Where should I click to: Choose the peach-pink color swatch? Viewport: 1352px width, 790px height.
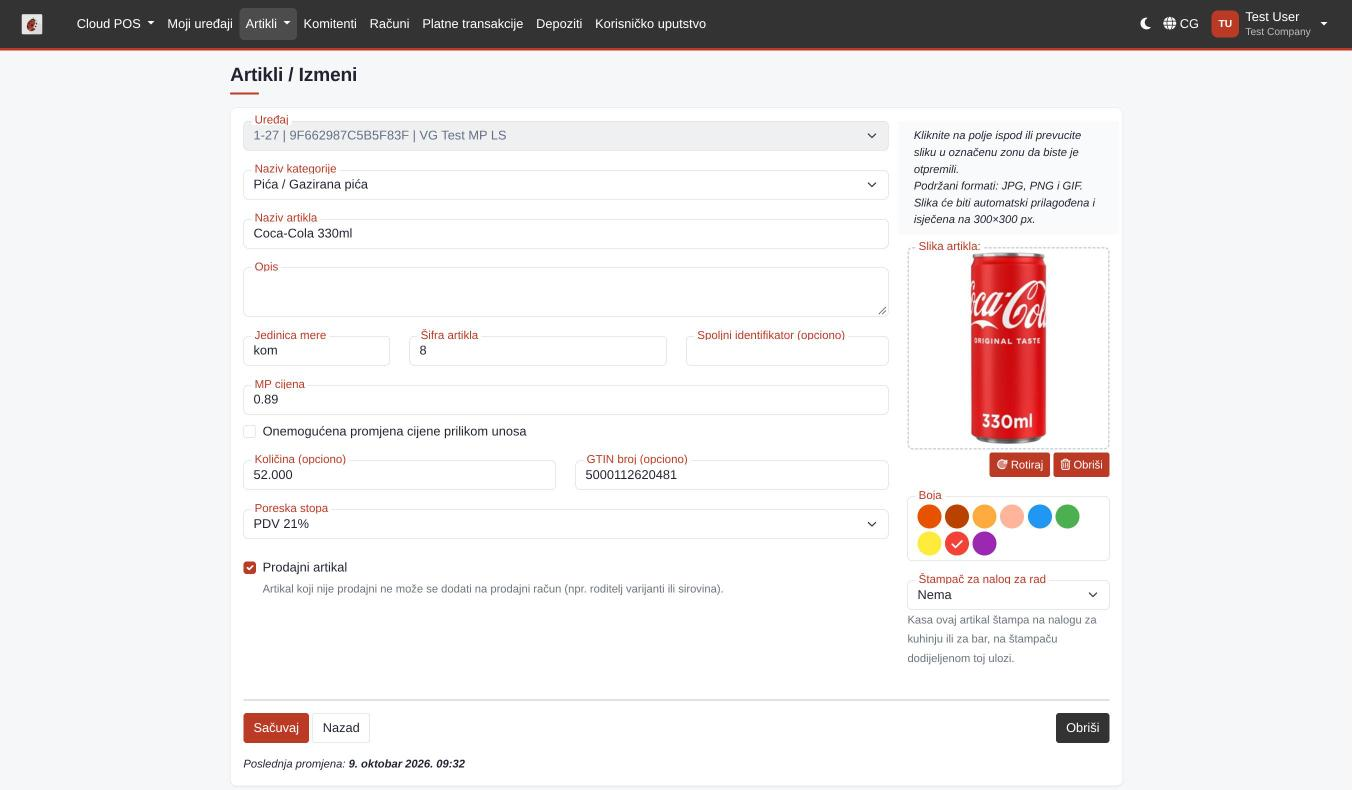pyautogui.click(x=1012, y=516)
